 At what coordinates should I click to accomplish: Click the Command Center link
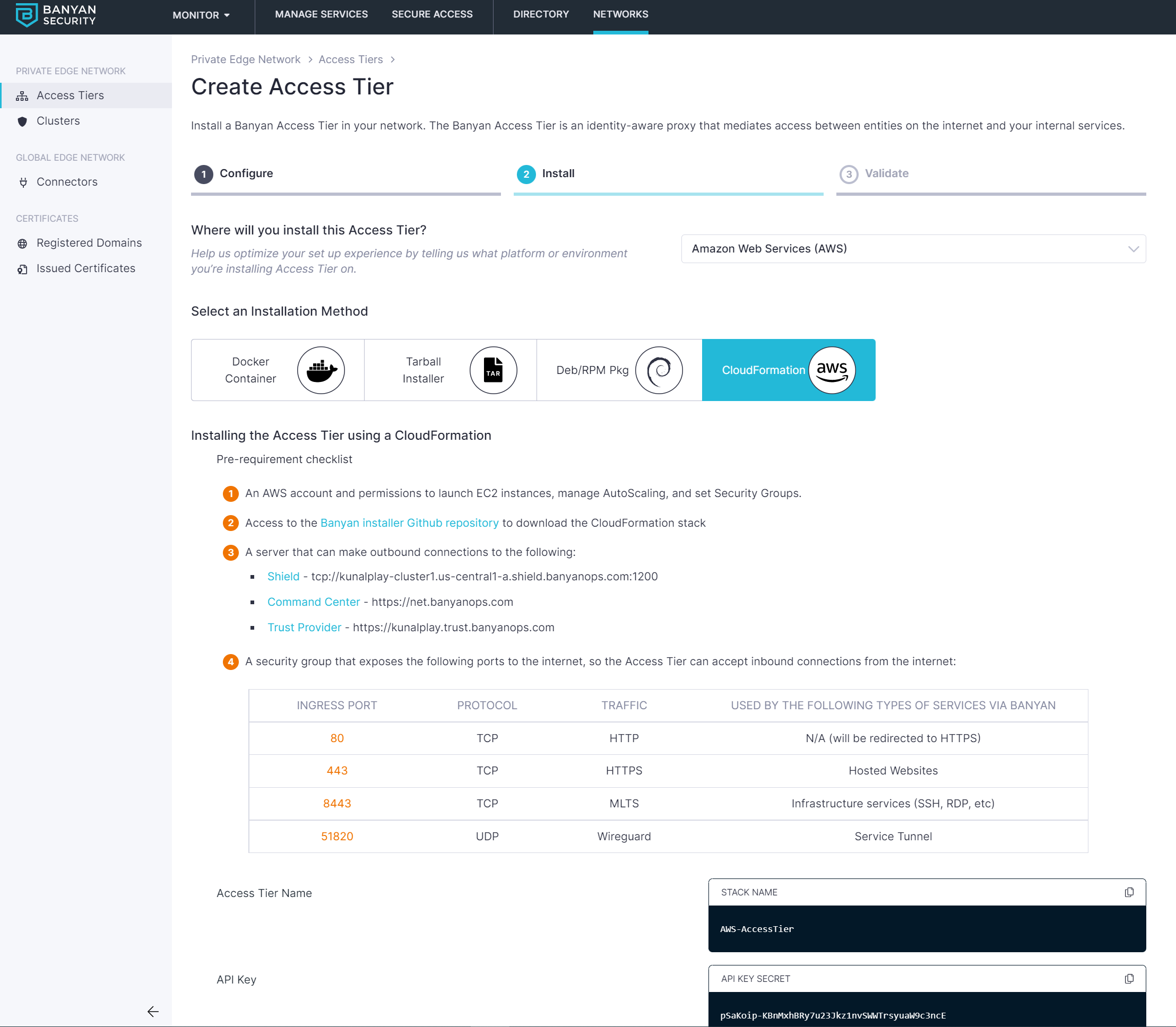click(x=314, y=602)
